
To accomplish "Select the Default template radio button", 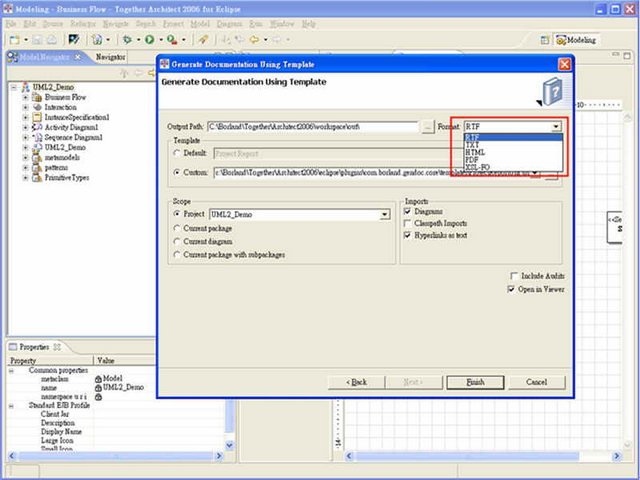I will (x=177, y=153).
